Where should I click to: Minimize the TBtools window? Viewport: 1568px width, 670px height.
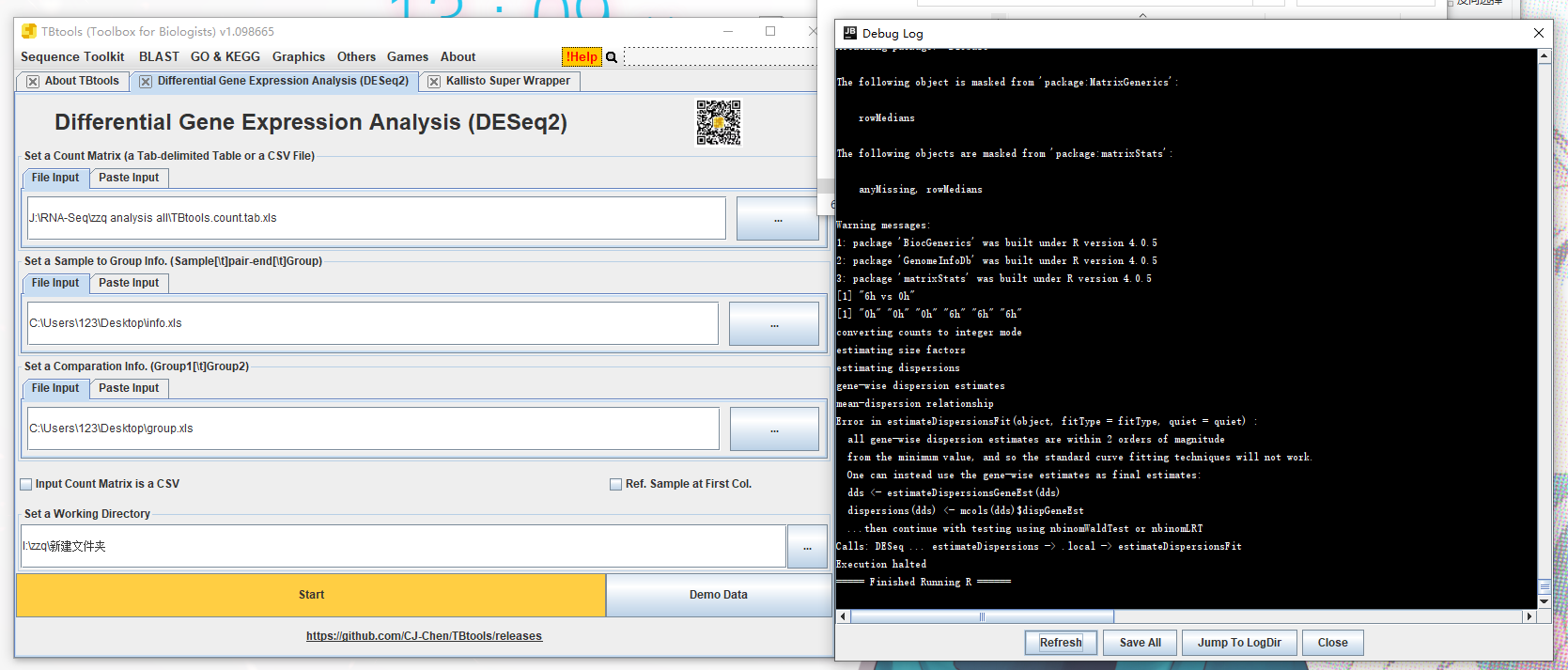728,31
